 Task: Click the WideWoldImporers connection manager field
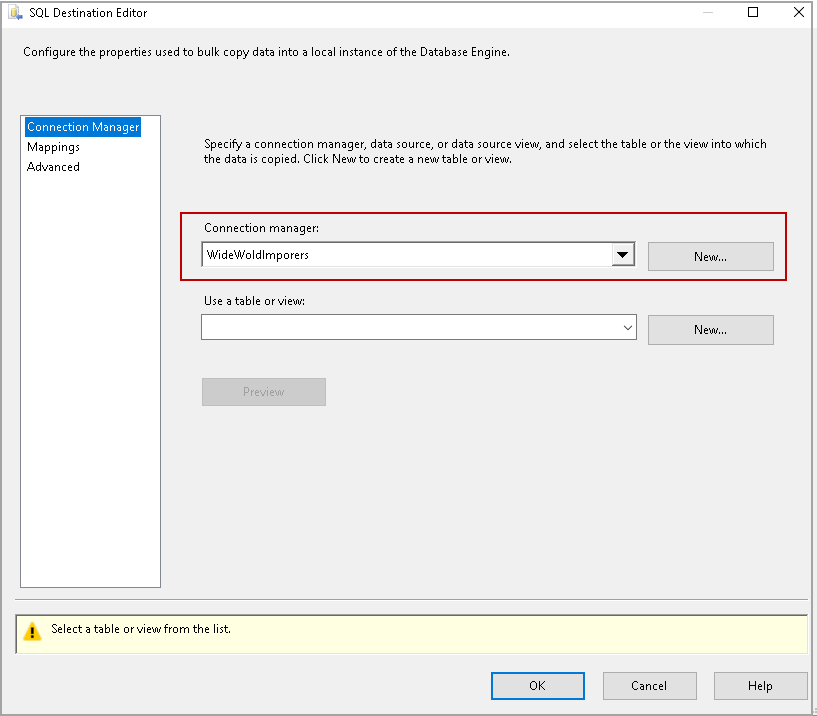(x=405, y=255)
